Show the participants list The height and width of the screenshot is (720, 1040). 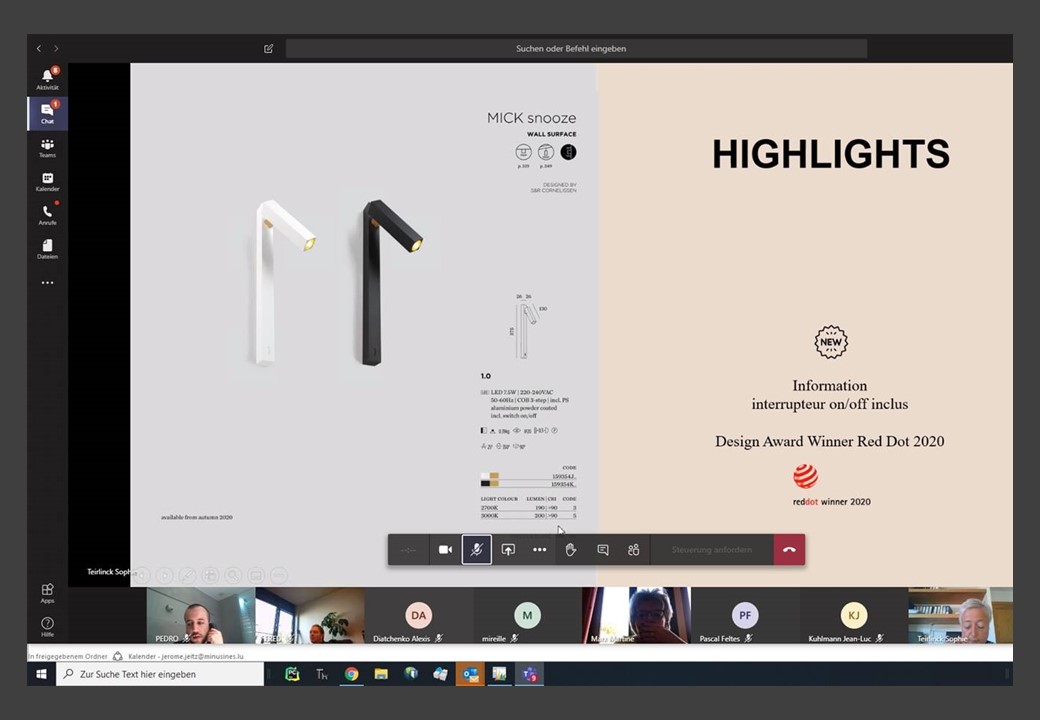[633, 550]
